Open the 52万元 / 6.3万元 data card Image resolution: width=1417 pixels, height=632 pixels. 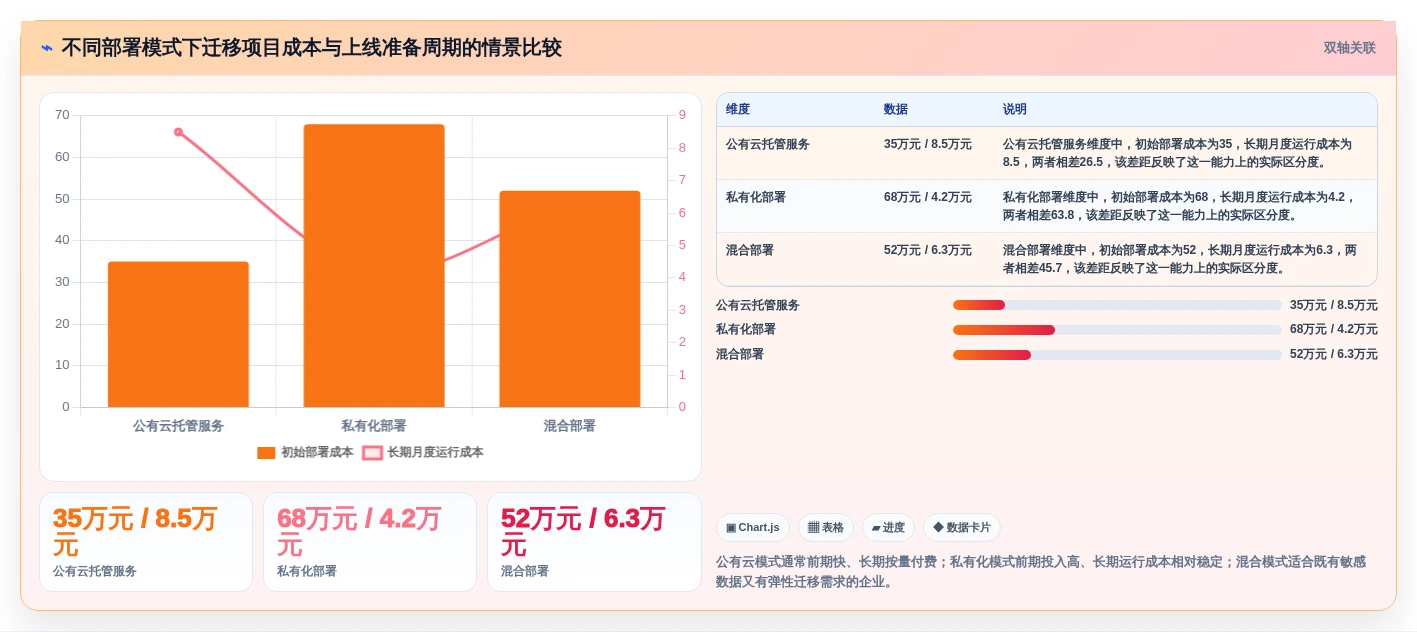tap(594, 542)
